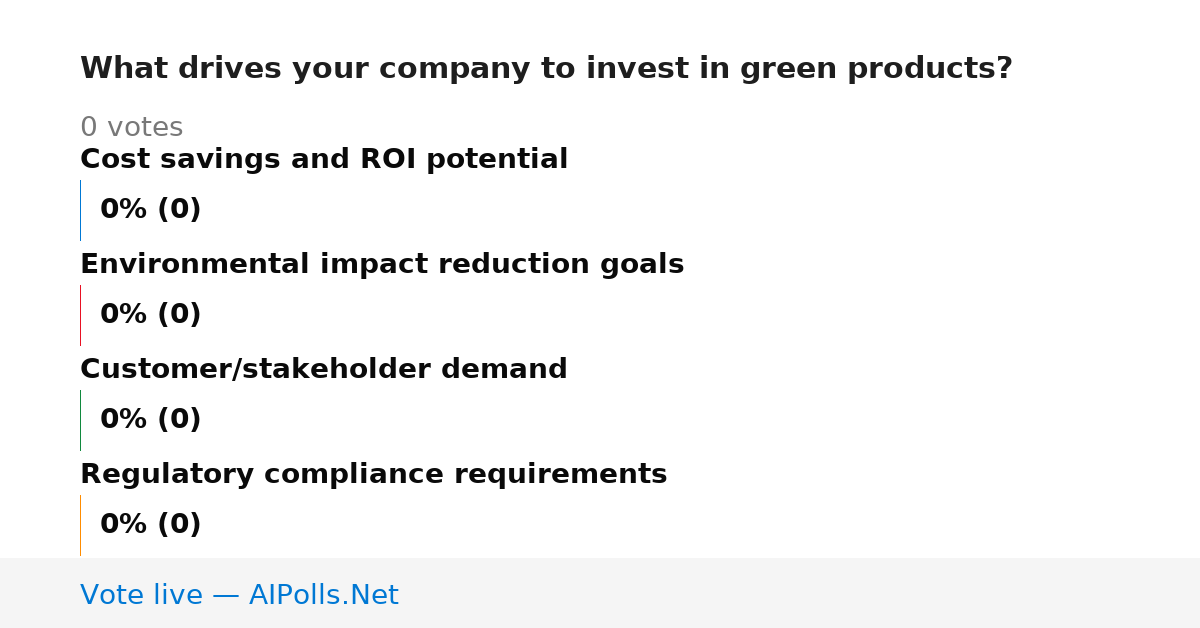
Task: Click 0% (0) result under Customer/stakeholder demand
Action: point(151,420)
